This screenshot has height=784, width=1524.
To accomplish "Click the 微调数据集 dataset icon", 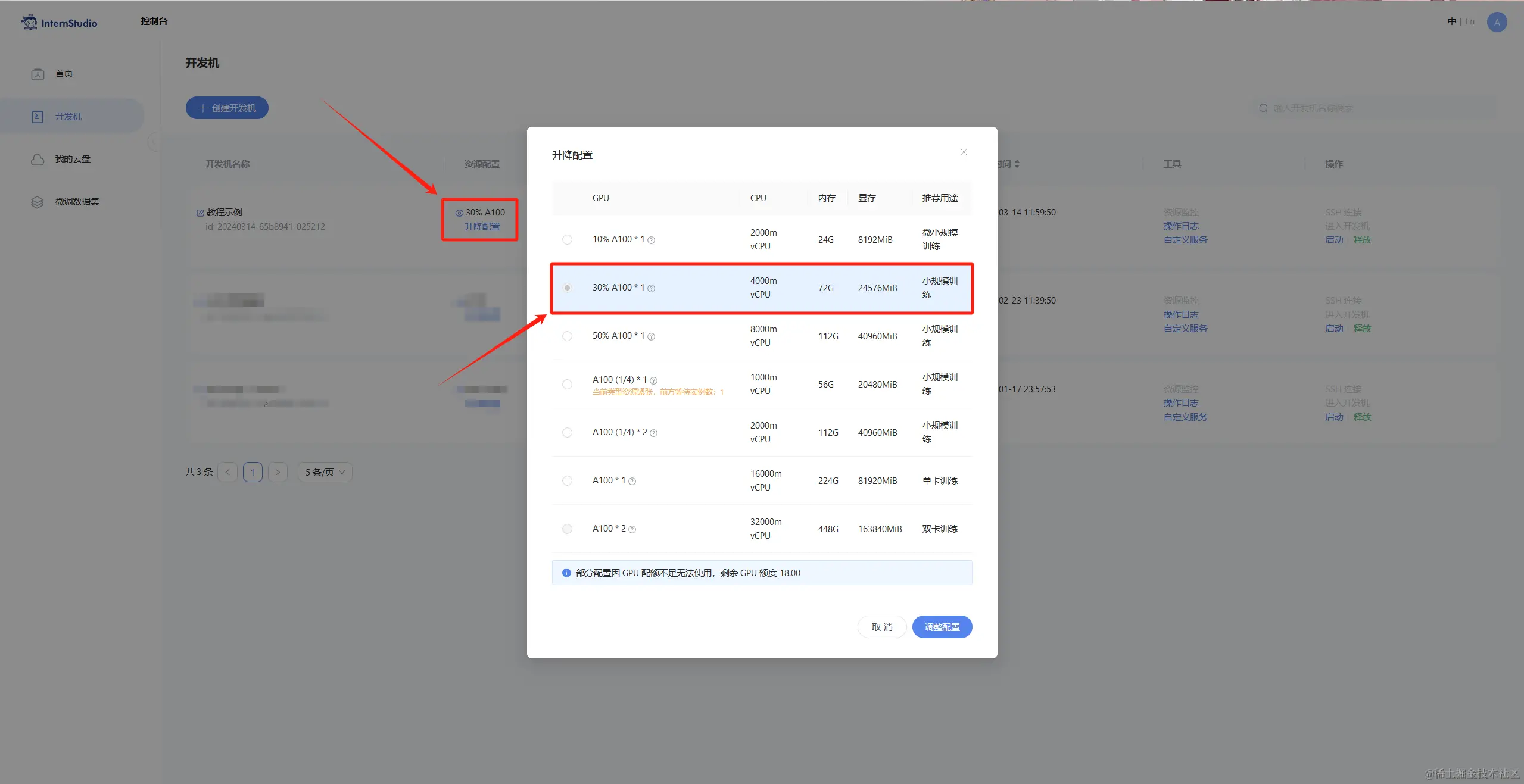I will pos(38,202).
